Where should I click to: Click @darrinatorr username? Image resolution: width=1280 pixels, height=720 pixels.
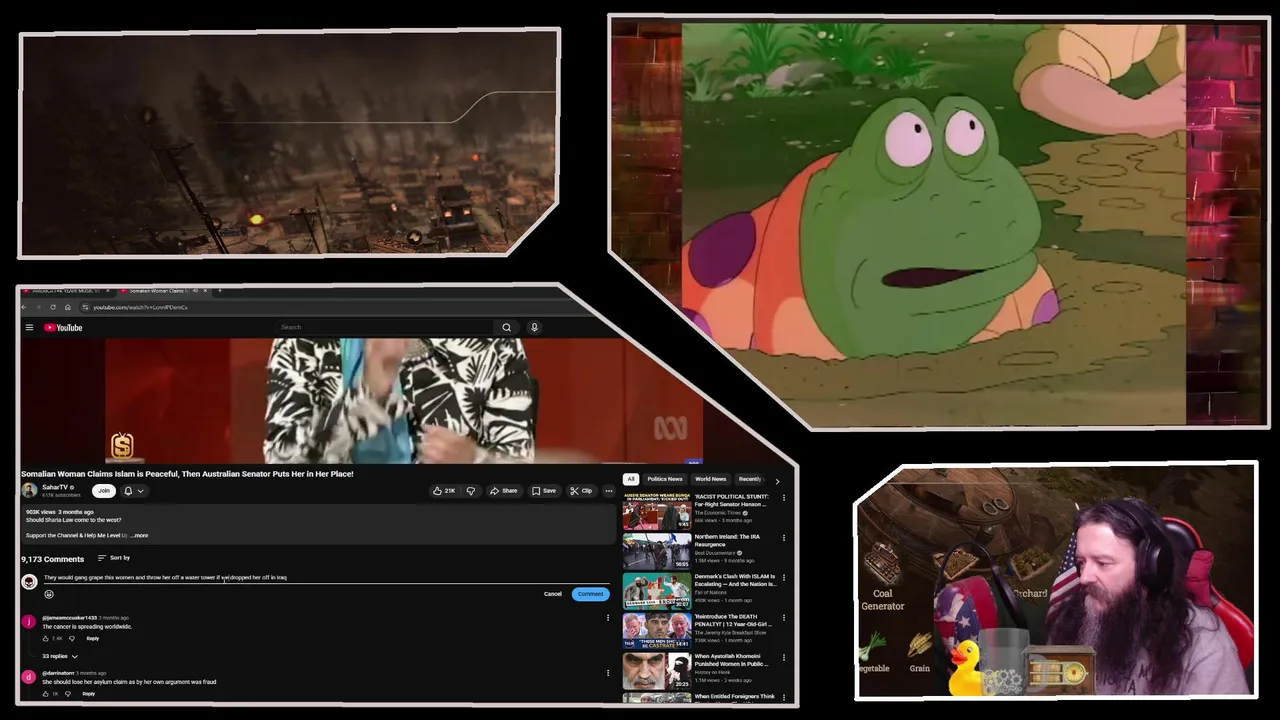(58, 673)
